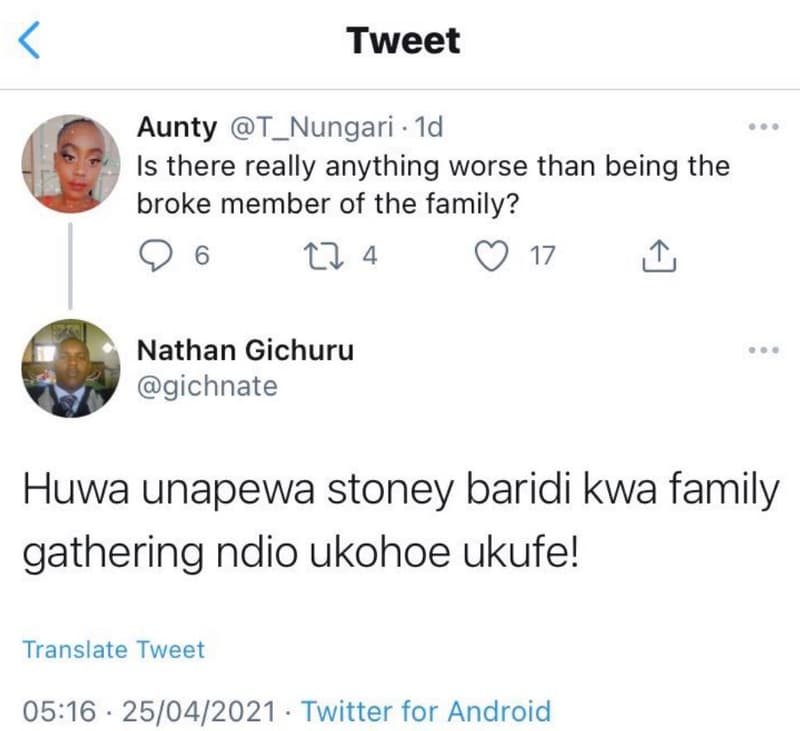Select the 25/04/2021 timestamp text

[196, 711]
